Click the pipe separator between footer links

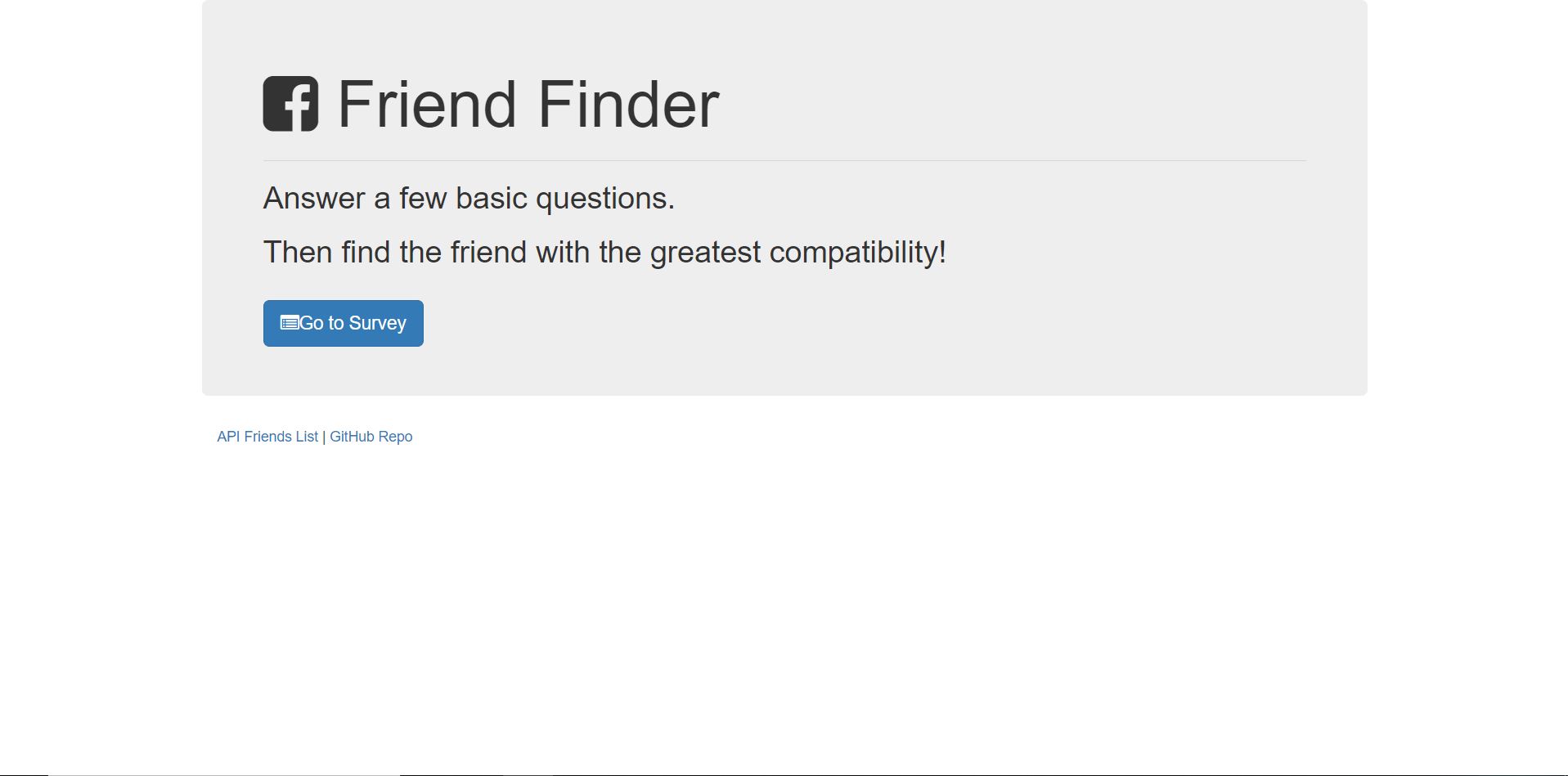[x=324, y=437]
